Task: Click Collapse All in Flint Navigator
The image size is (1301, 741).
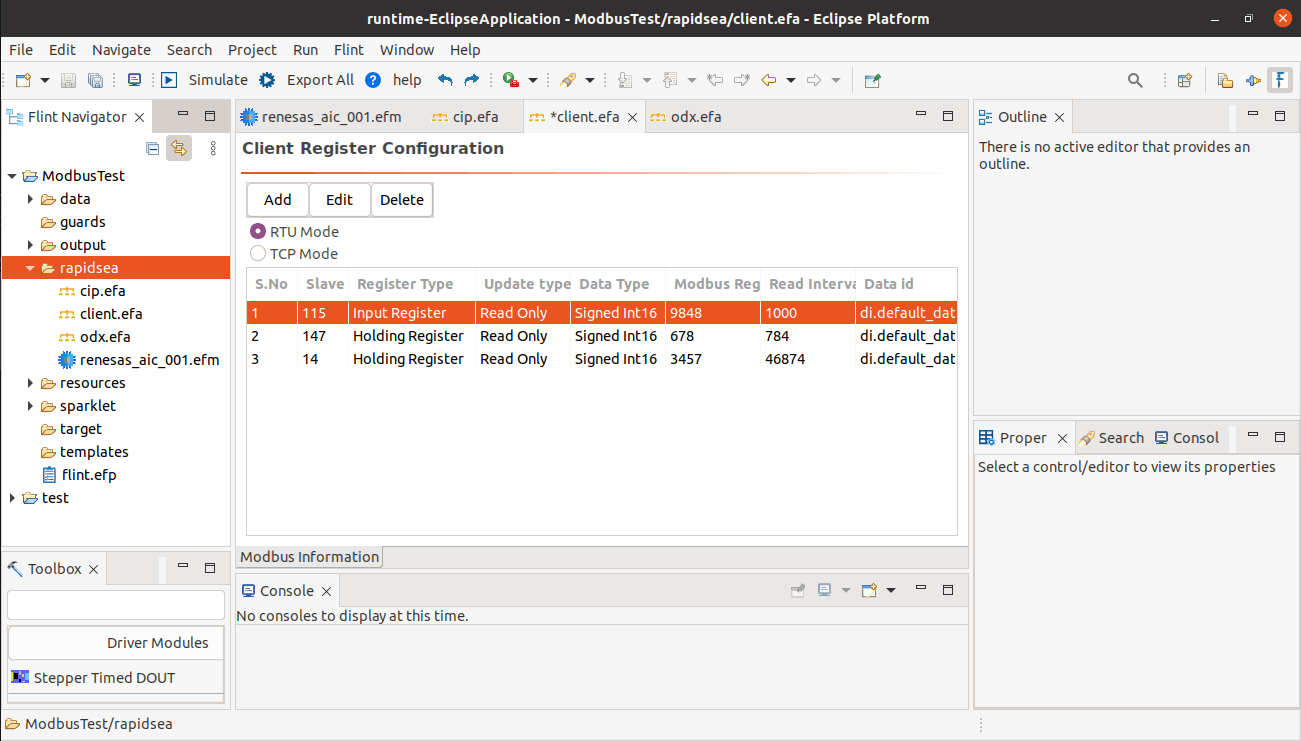Action: [153, 149]
